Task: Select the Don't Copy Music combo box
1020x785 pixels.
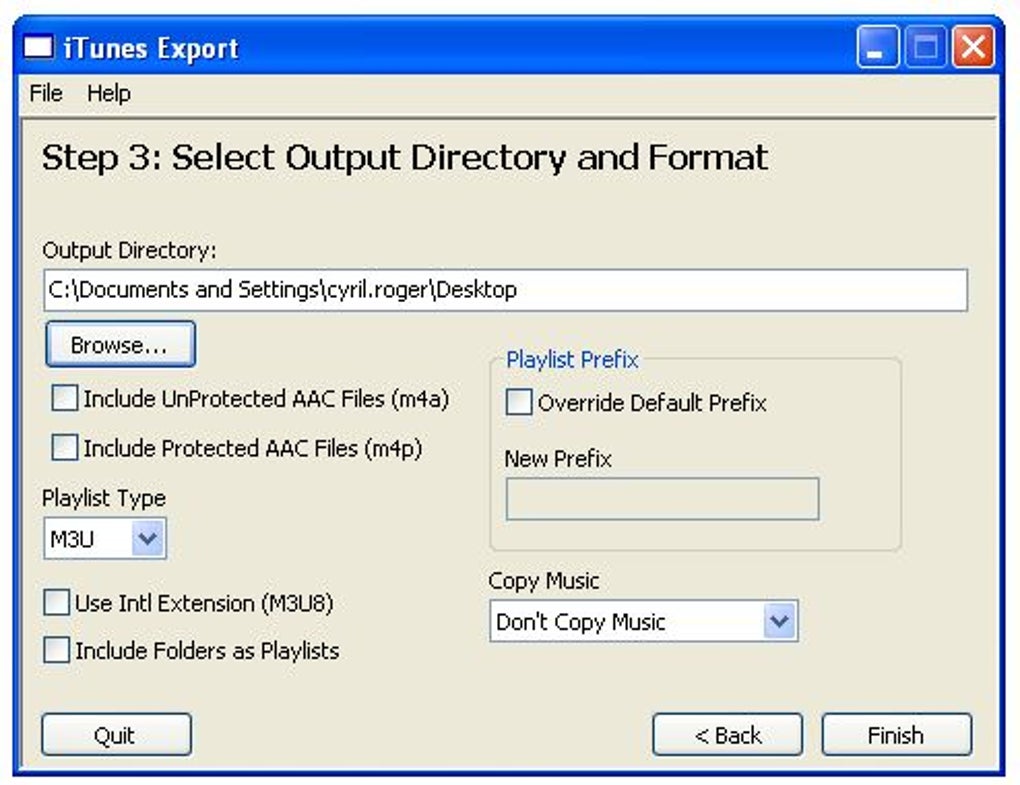Action: [x=628, y=622]
